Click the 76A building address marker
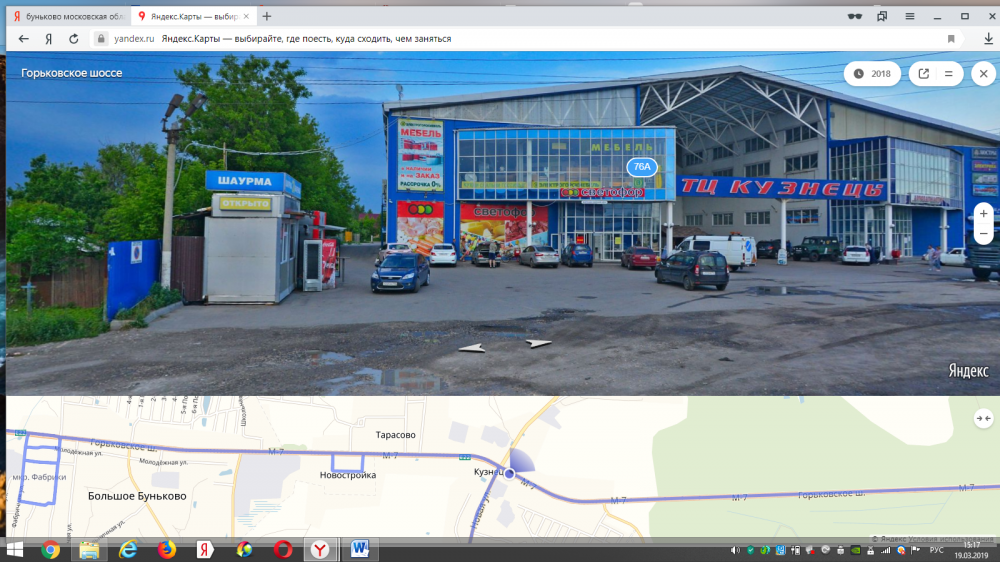Viewport: 1000px width, 562px height. 642,167
